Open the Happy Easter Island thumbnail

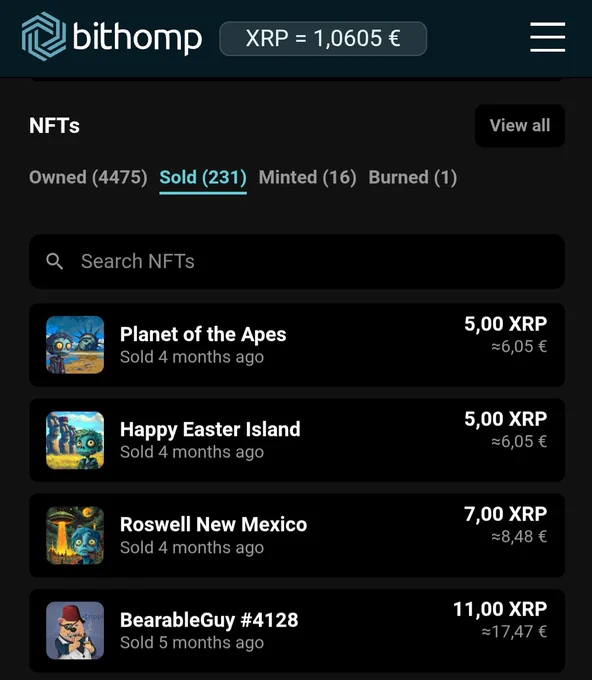pyautogui.click(x=75, y=440)
